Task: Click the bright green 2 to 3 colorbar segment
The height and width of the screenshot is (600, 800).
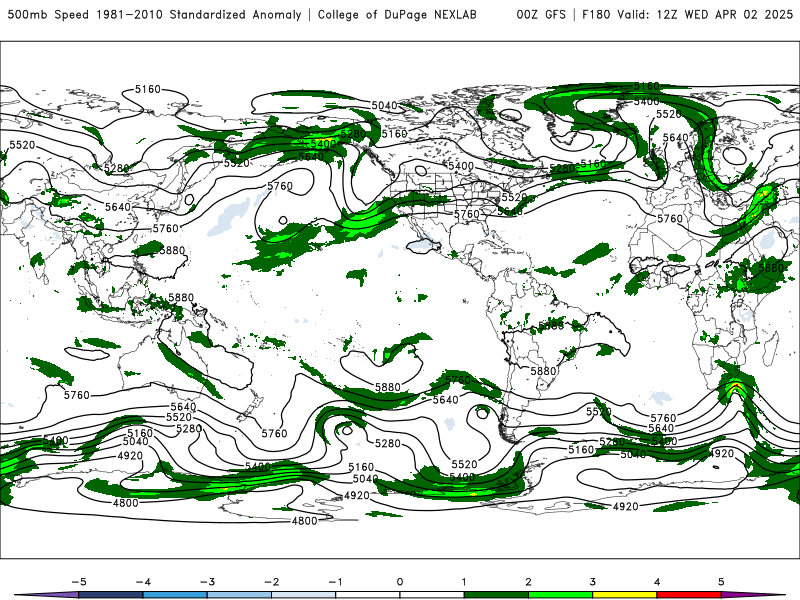Action: [561, 595]
